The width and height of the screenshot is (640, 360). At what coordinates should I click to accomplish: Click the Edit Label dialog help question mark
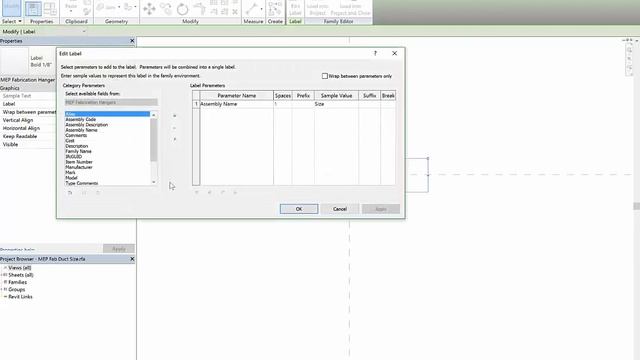[x=375, y=53]
